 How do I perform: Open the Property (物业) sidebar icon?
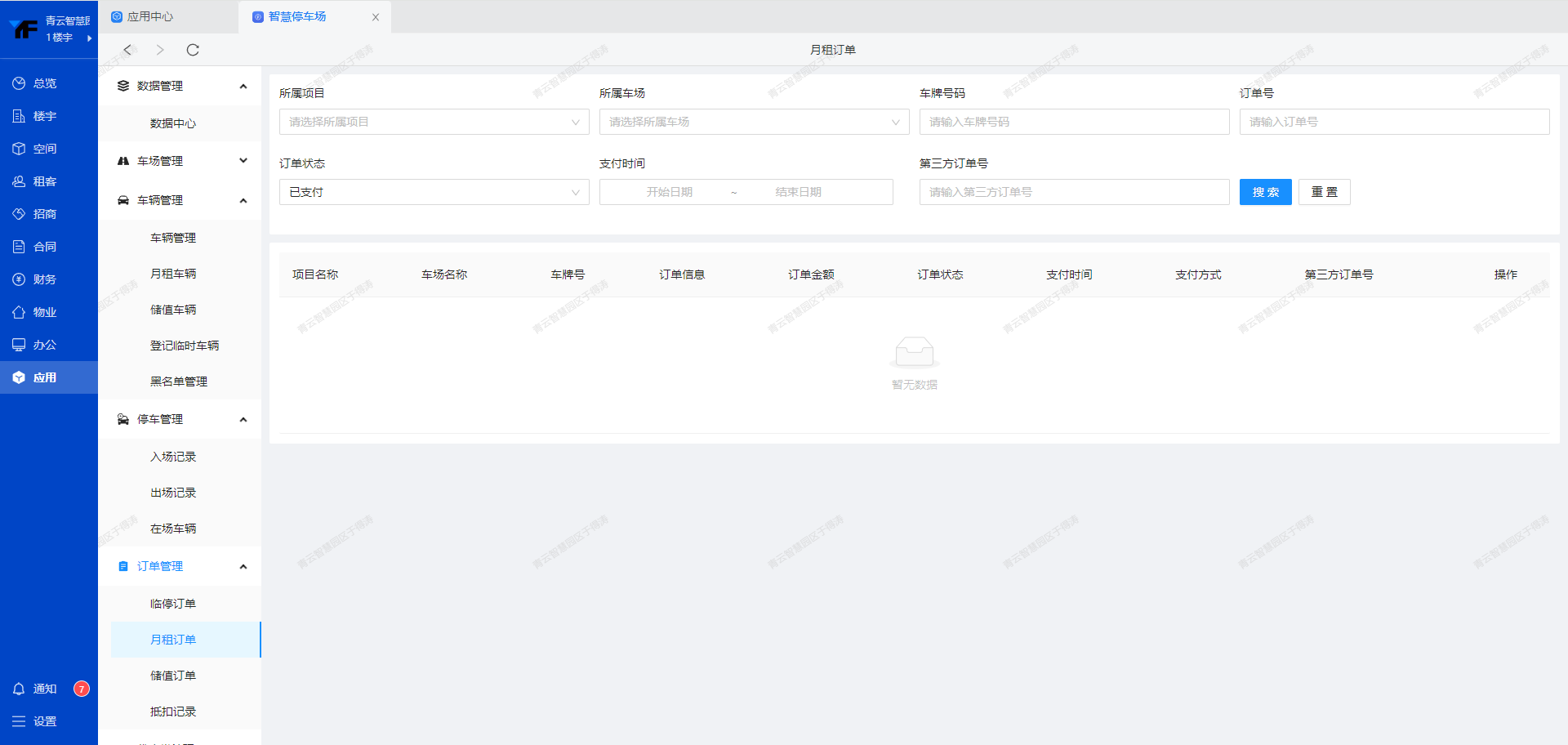[x=19, y=312]
